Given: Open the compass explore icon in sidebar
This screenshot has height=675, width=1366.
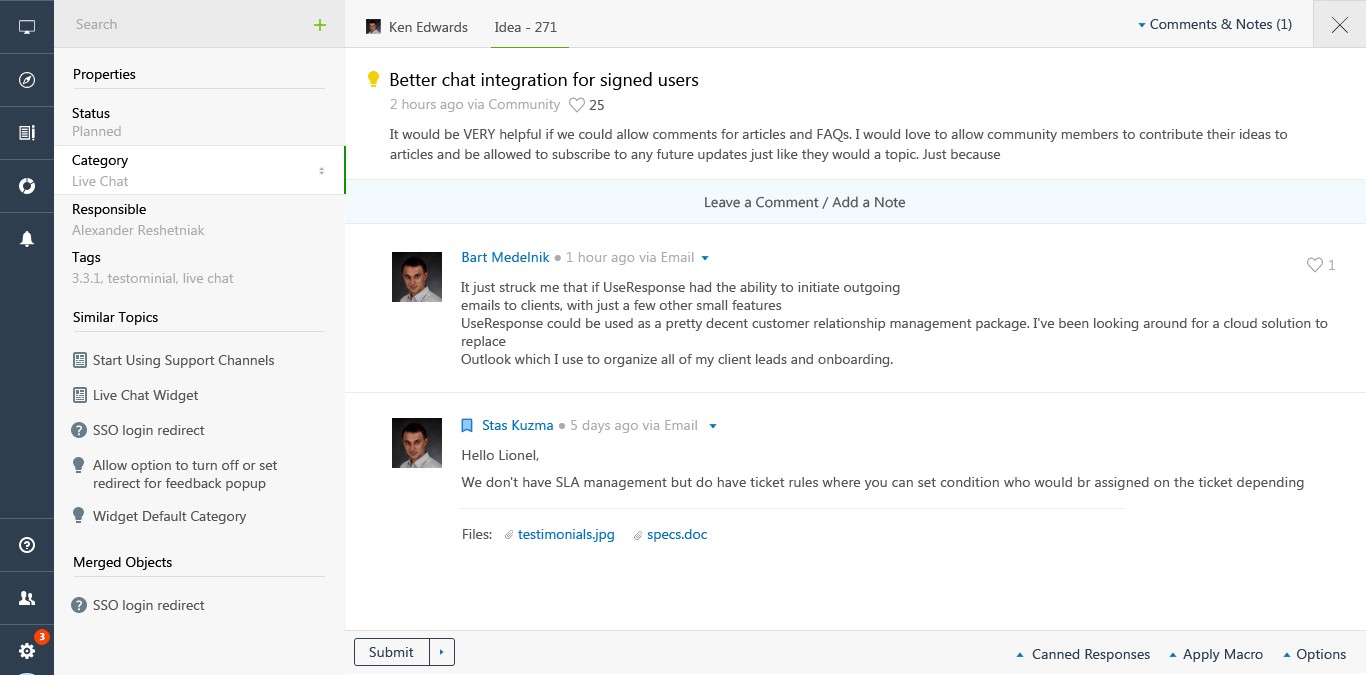Looking at the screenshot, I should pyautogui.click(x=27, y=80).
